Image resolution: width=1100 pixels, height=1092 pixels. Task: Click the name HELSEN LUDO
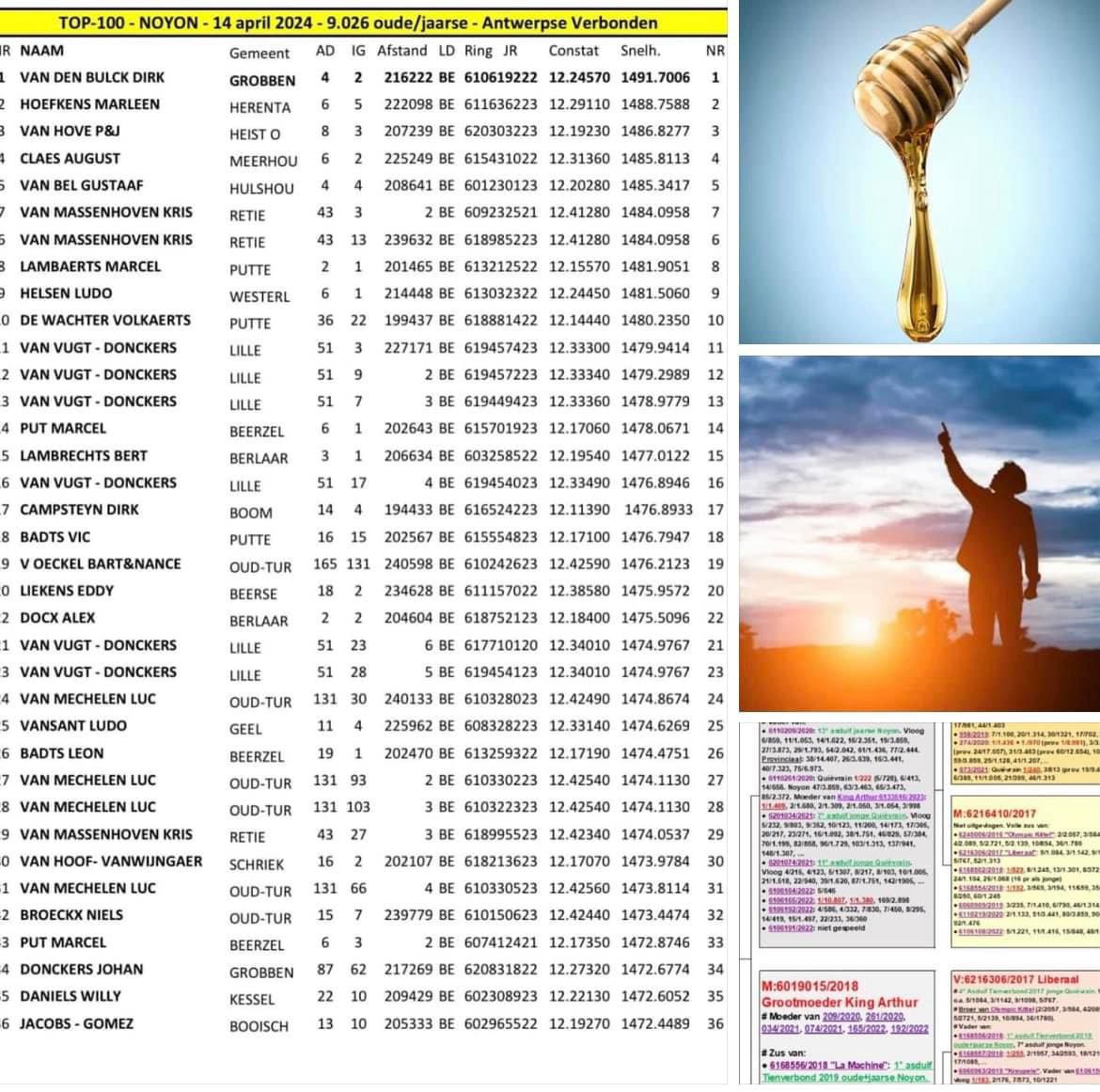[66, 293]
